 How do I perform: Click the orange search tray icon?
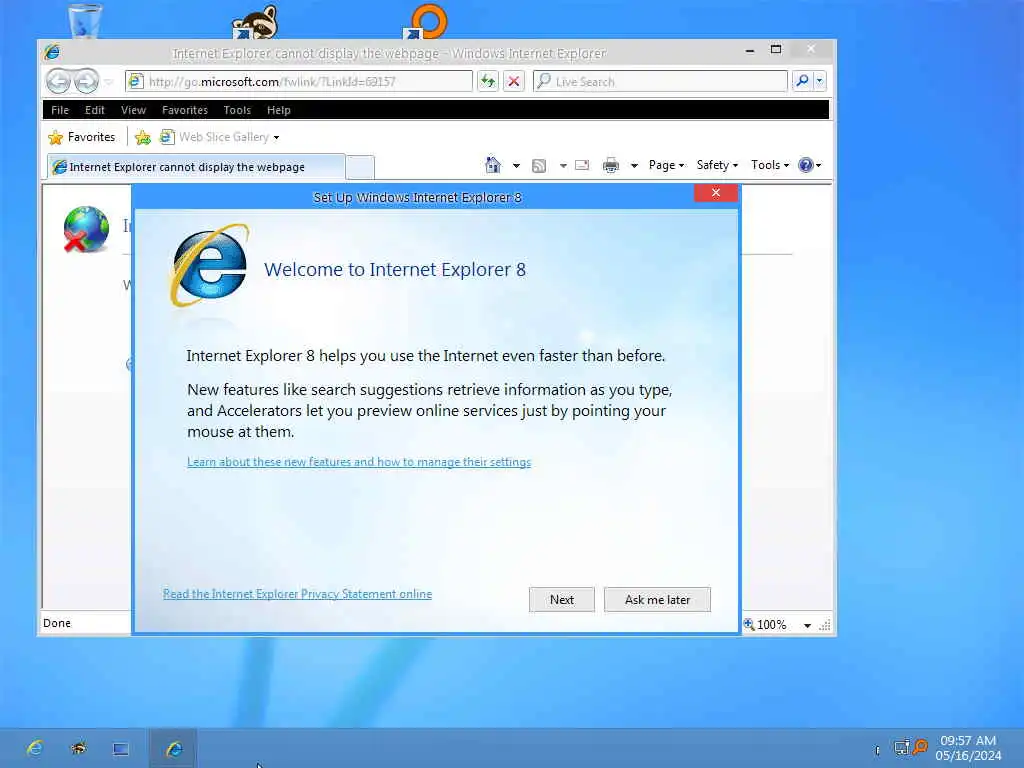click(x=920, y=746)
